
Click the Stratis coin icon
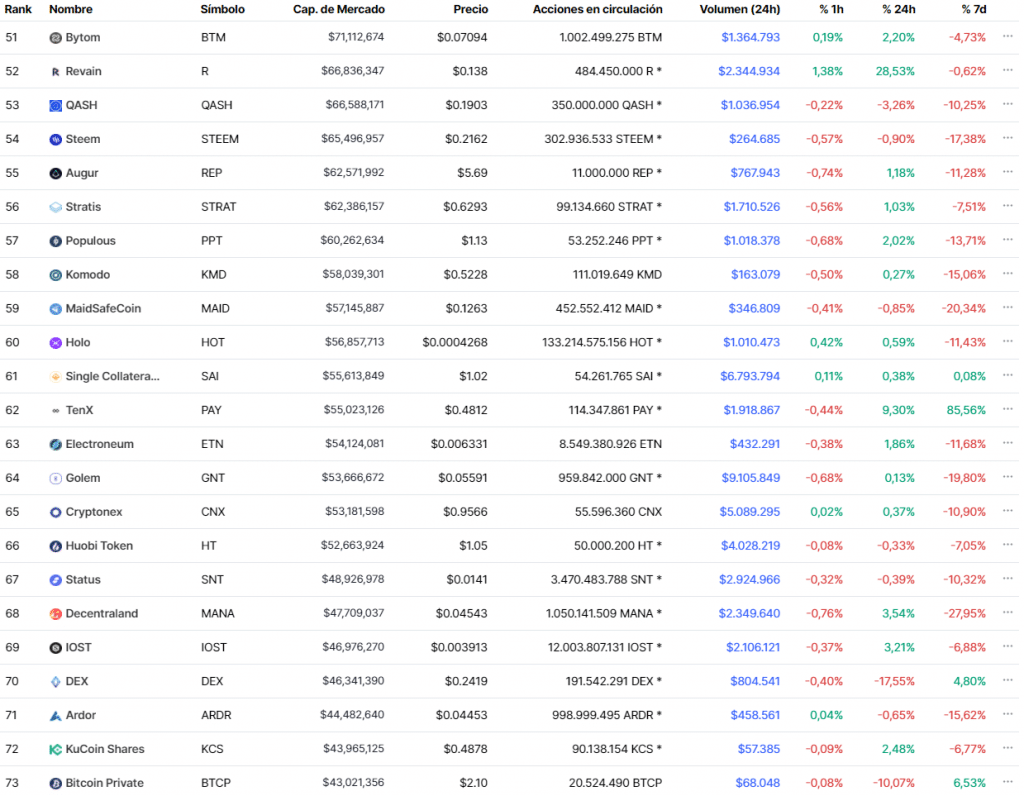click(x=56, y=208)
